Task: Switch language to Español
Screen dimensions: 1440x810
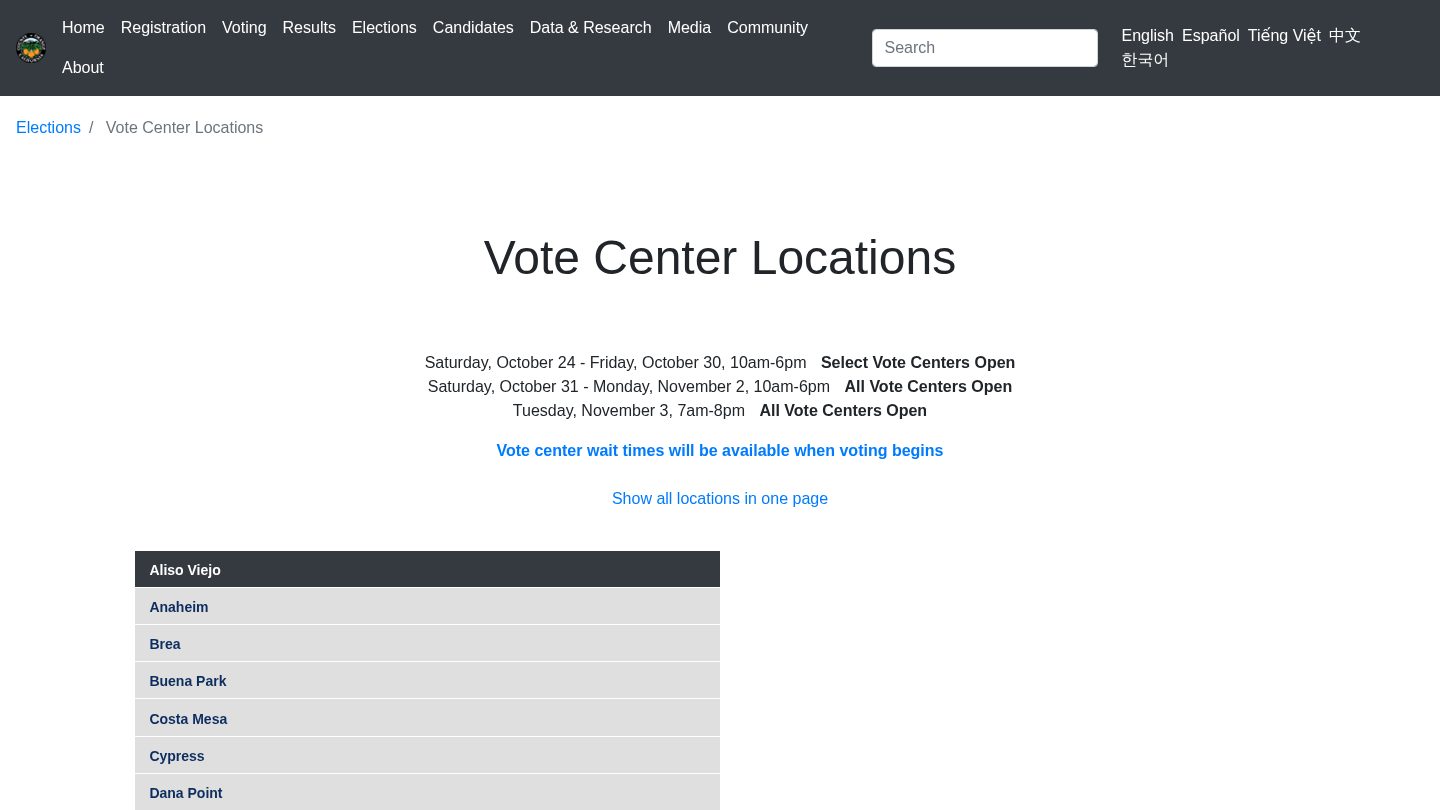Action: pyautogui.click(x=1211, y=36)
